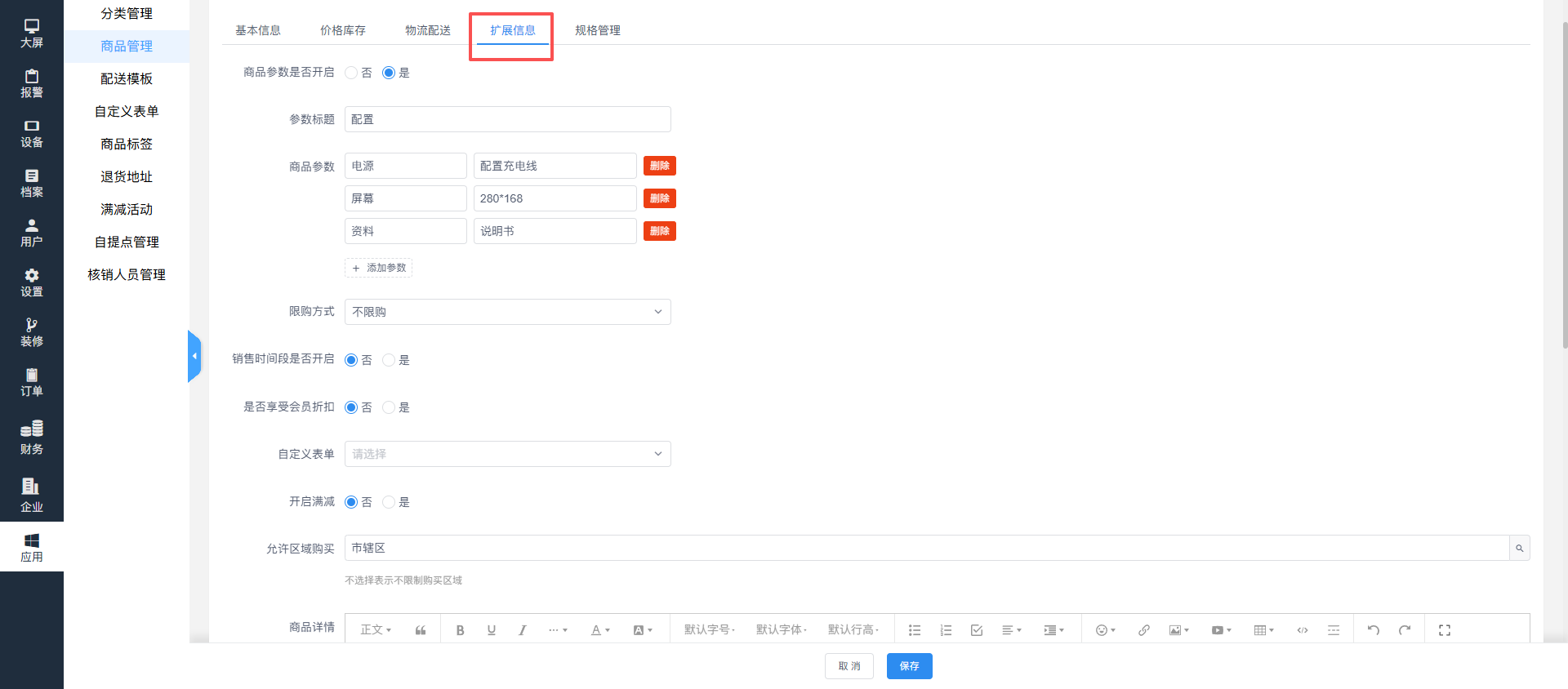The image size is (1568, 689).
Task: Insert numbered list in editor
Action: point(946,630)
